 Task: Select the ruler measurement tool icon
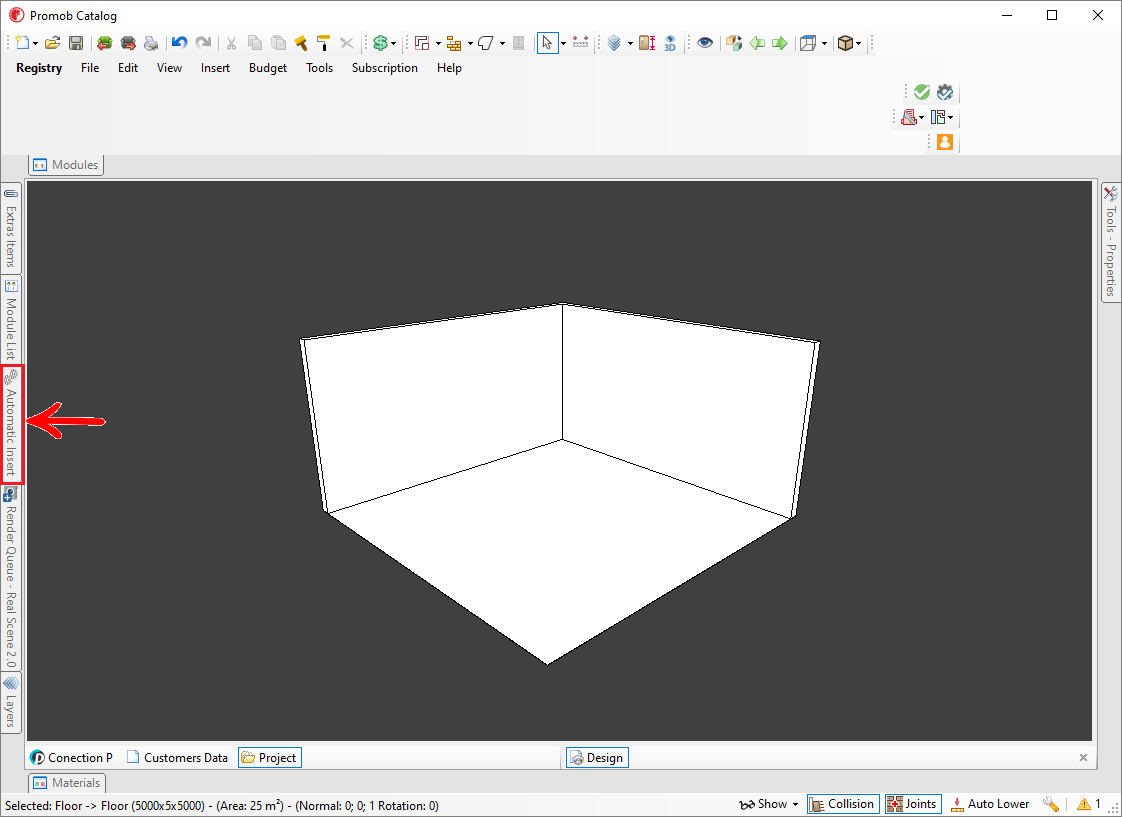pyautogui.click(x=580, y=43)
